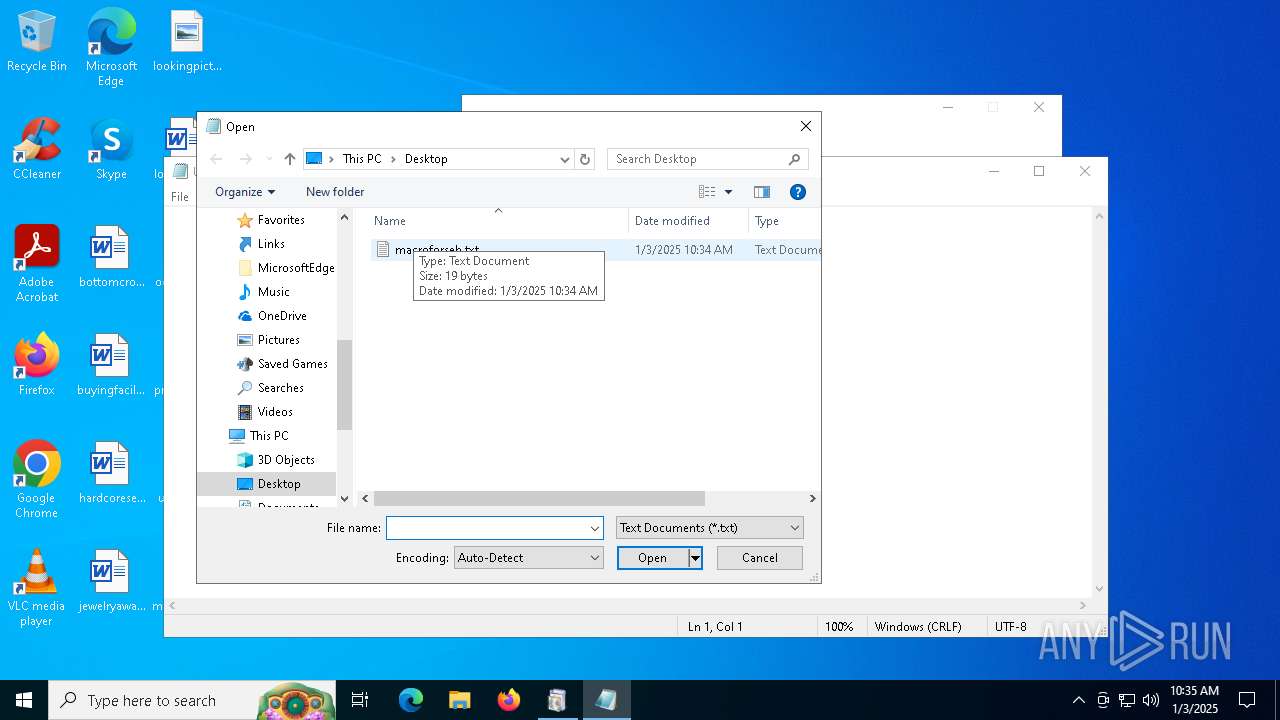Launch Microsoft Edge desktop shortcut

pyautogui.click(x=111, y=48)
